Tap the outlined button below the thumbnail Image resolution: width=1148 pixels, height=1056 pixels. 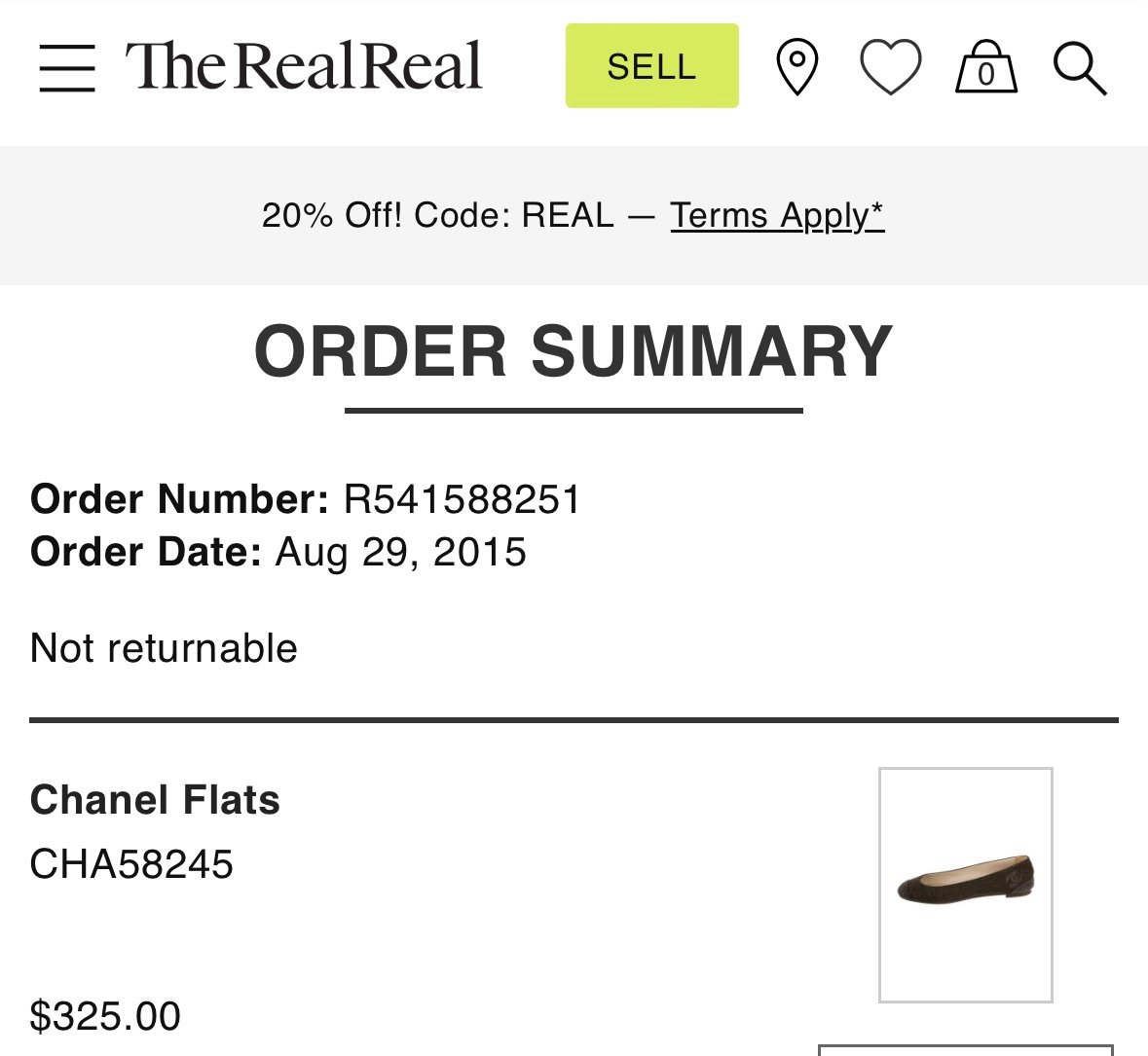coord(966,1050)
